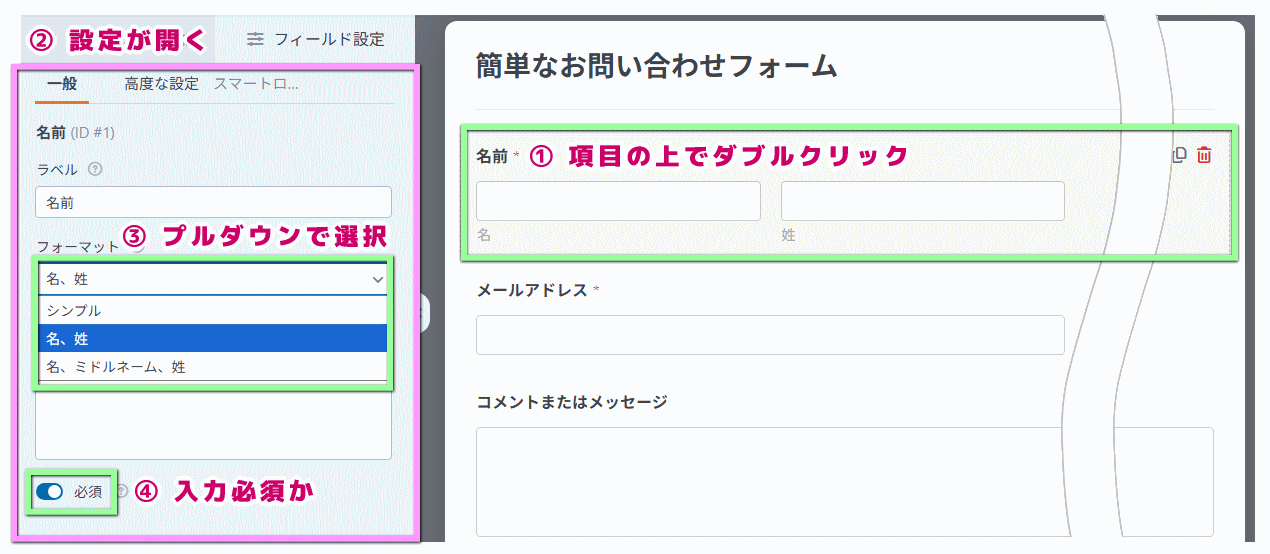The height and width of the screenshot is (554, 1270).
Task: Go to the スマートロ... tab
Action: pos(256,84)
